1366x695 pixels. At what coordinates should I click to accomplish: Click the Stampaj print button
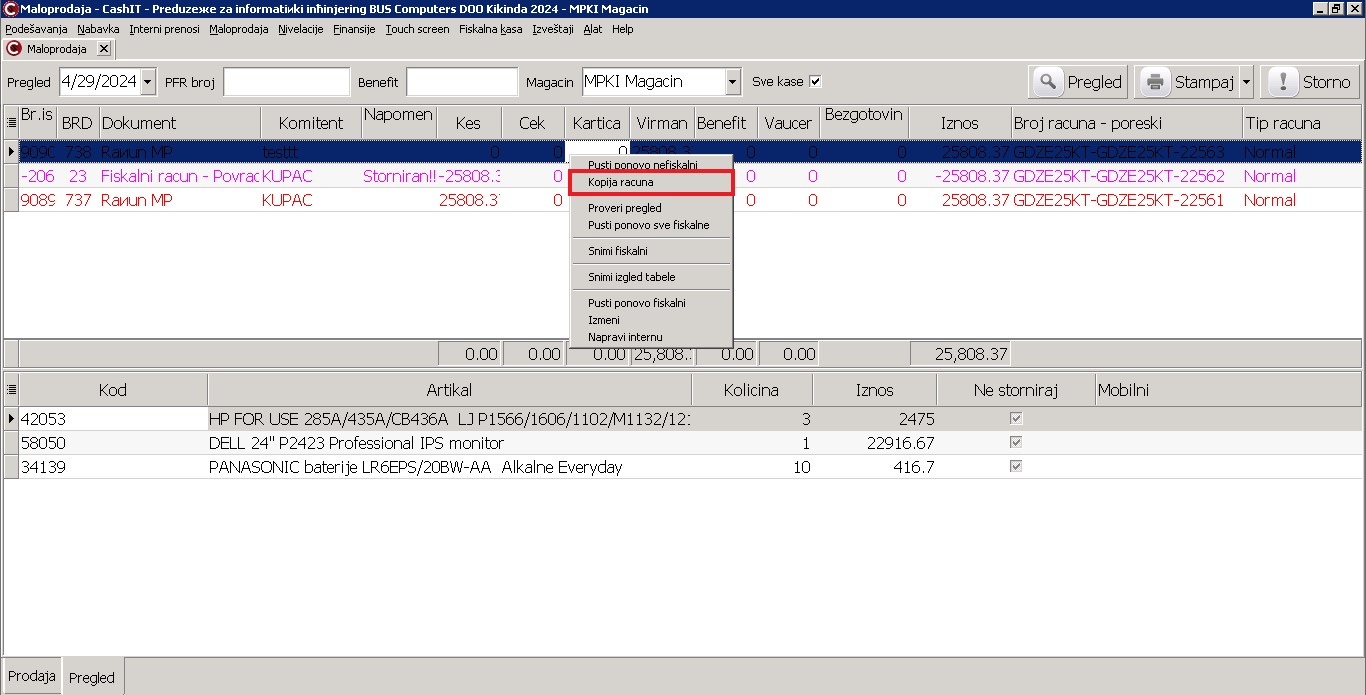(1187, 82)
